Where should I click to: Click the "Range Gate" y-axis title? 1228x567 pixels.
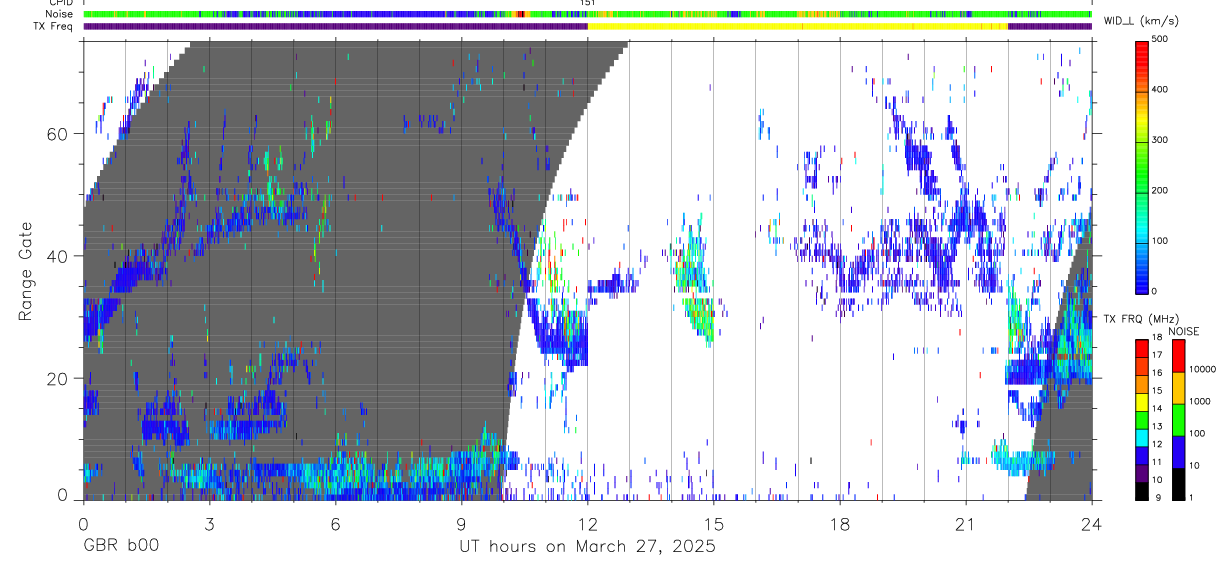pyautogui.click(x=27, y=271)
